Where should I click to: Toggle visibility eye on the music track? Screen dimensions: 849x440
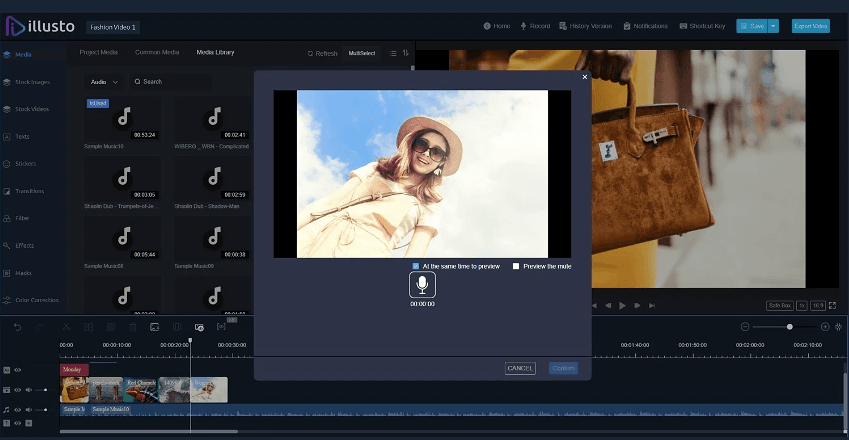click(17, 409)
